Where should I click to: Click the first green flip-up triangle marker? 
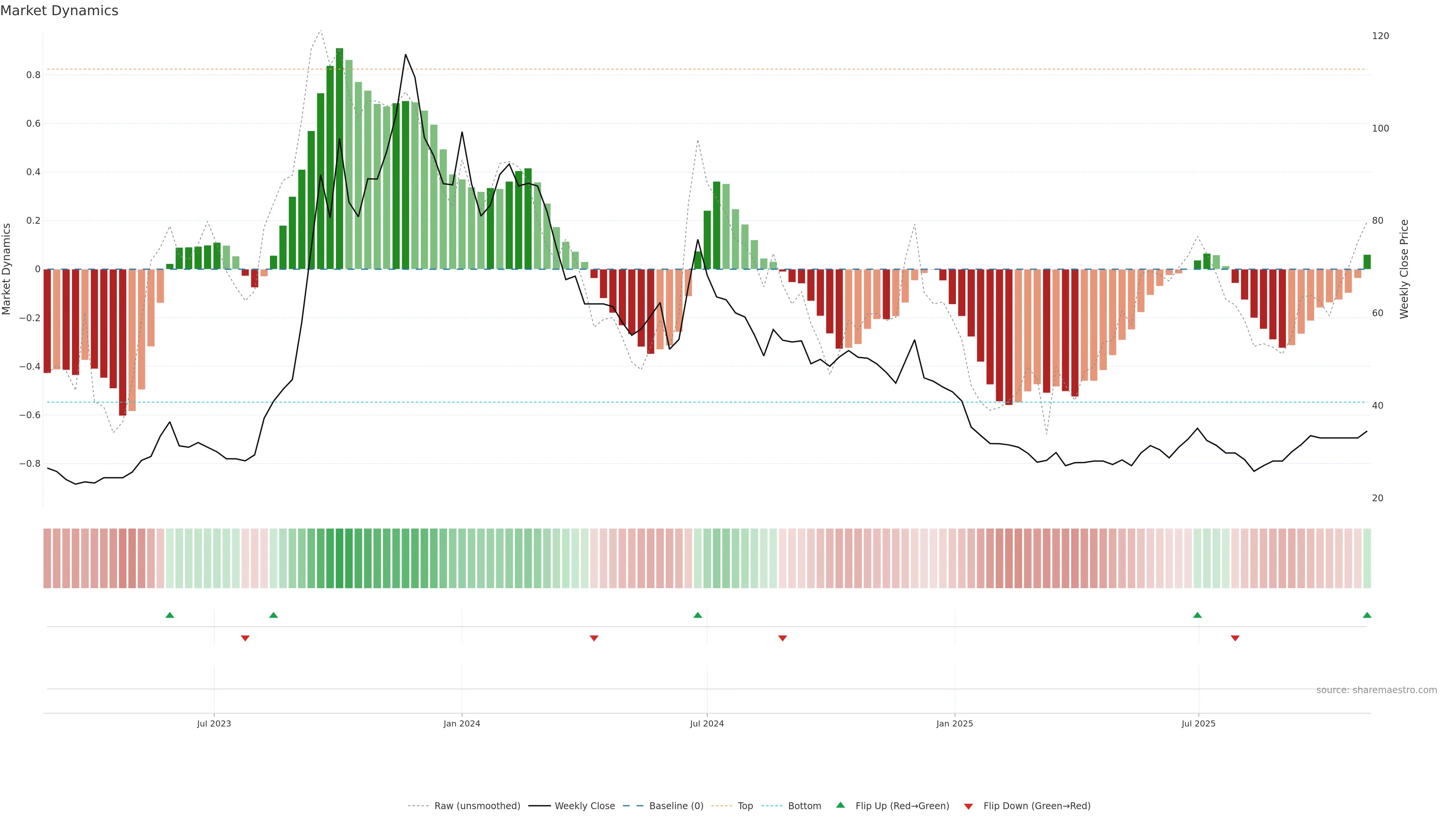pos(169,615)
